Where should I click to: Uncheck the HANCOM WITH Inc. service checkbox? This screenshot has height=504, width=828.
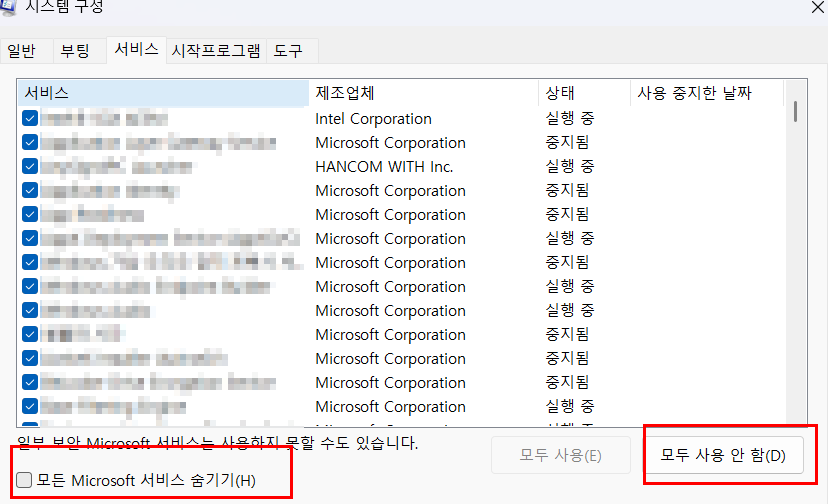pos(30,166)
